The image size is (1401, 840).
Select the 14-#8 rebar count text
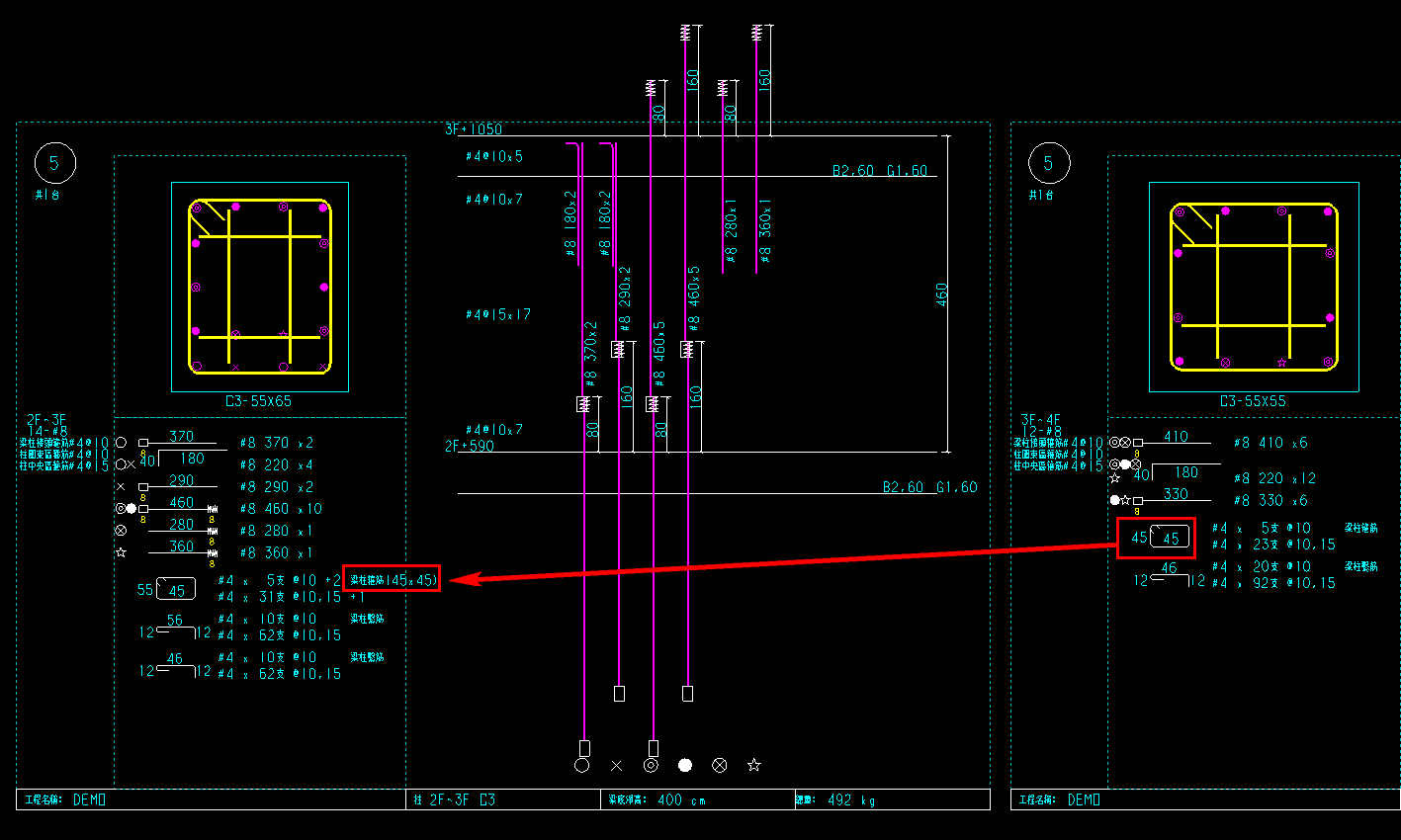[x=47, y=431]
